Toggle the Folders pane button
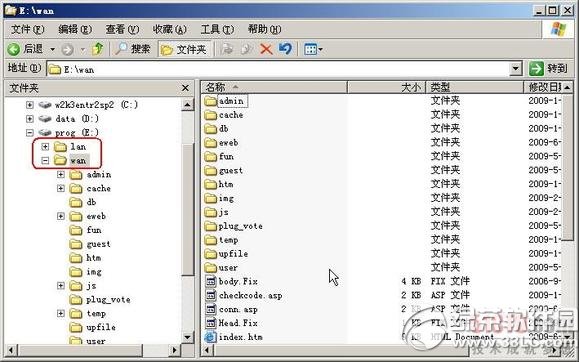579x362 pixels. tap(184, 49)
